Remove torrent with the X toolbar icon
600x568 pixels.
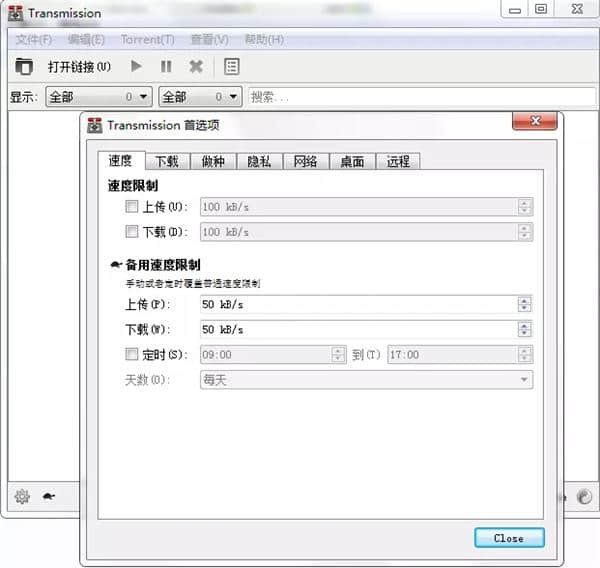196,67
